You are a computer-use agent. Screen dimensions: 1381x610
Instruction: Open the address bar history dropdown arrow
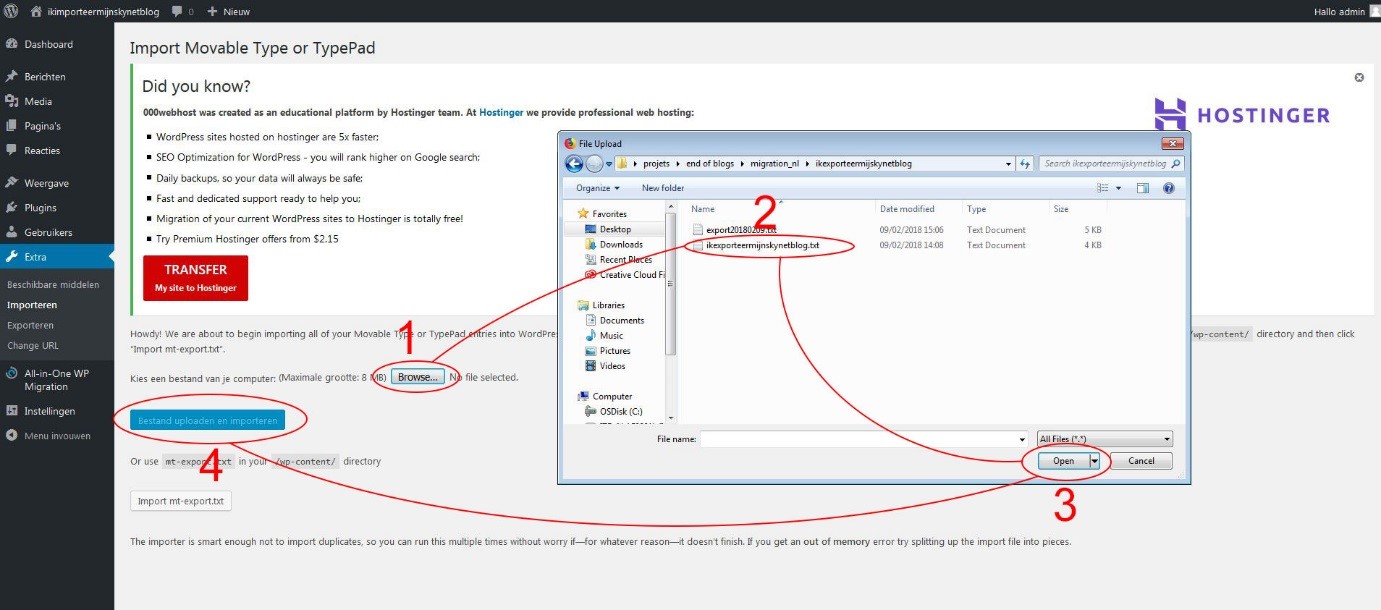point(1008,163)
